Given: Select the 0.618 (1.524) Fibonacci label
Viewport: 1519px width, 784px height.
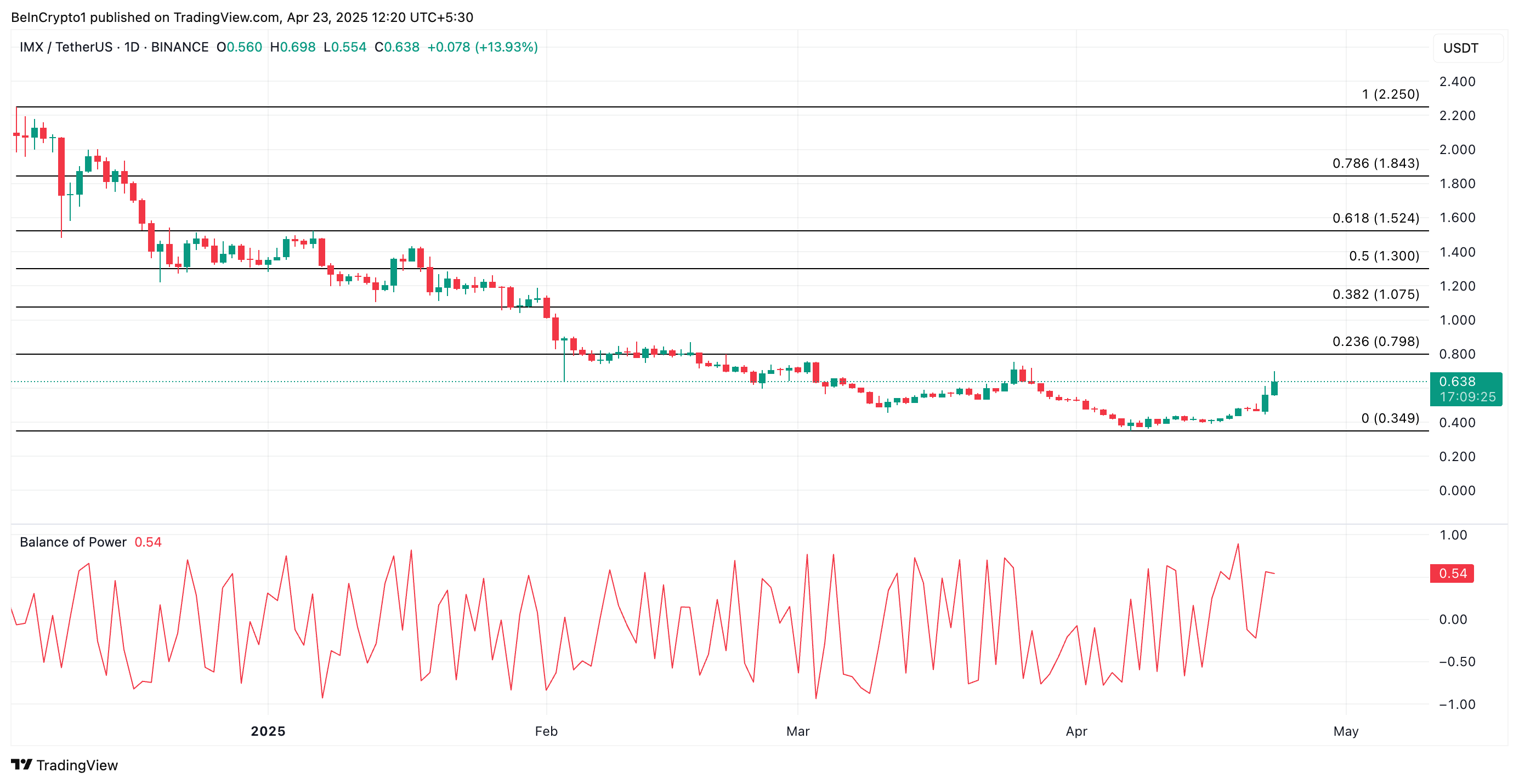Looking at the screenshot, I should pos(1375,218).
